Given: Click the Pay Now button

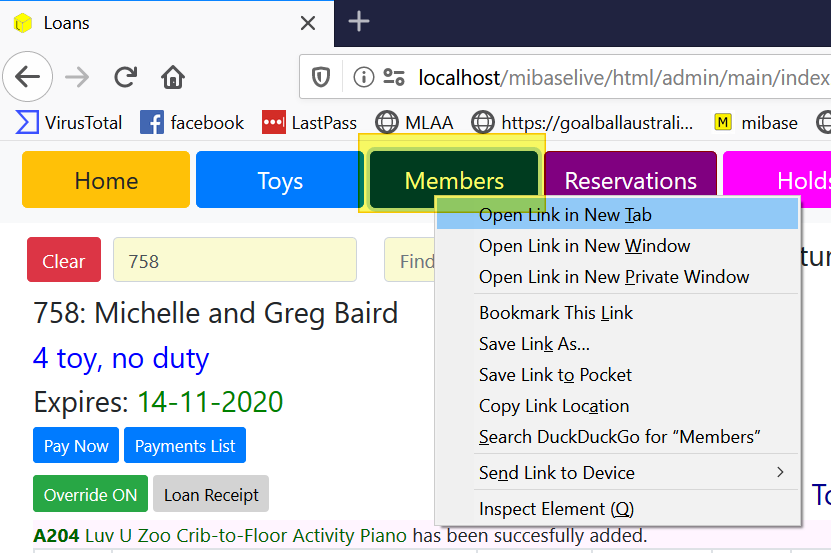Looking at the screenshot, I should click(76, 446).
